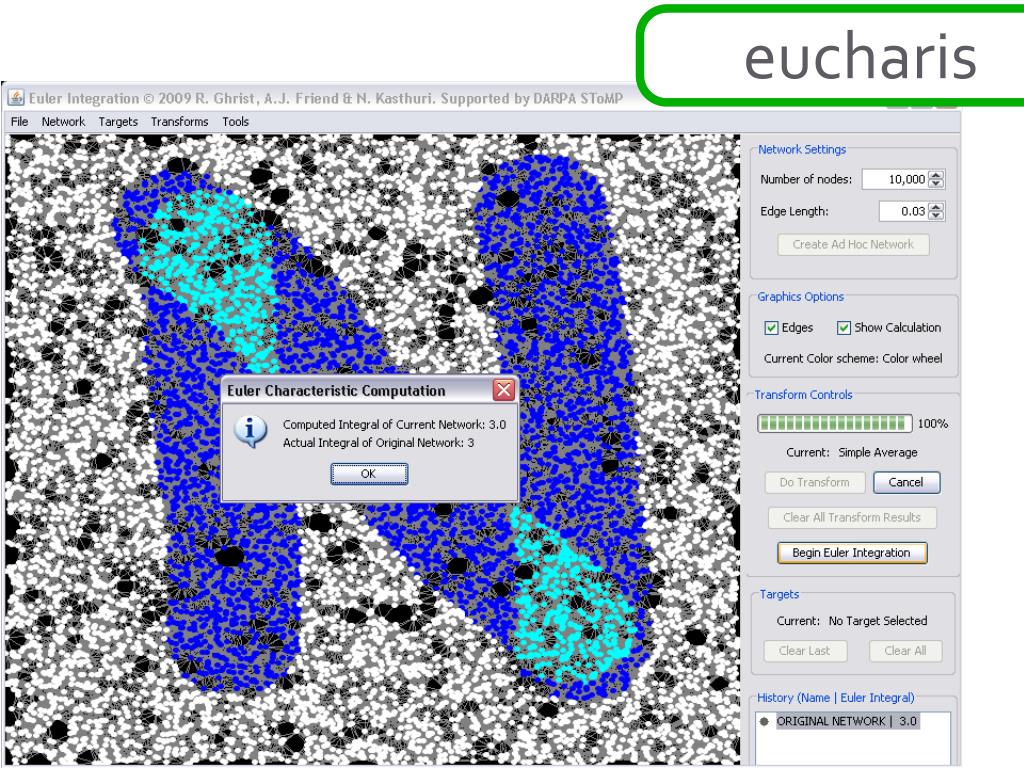Click OK in the computation dialog

tap(369, 473)
